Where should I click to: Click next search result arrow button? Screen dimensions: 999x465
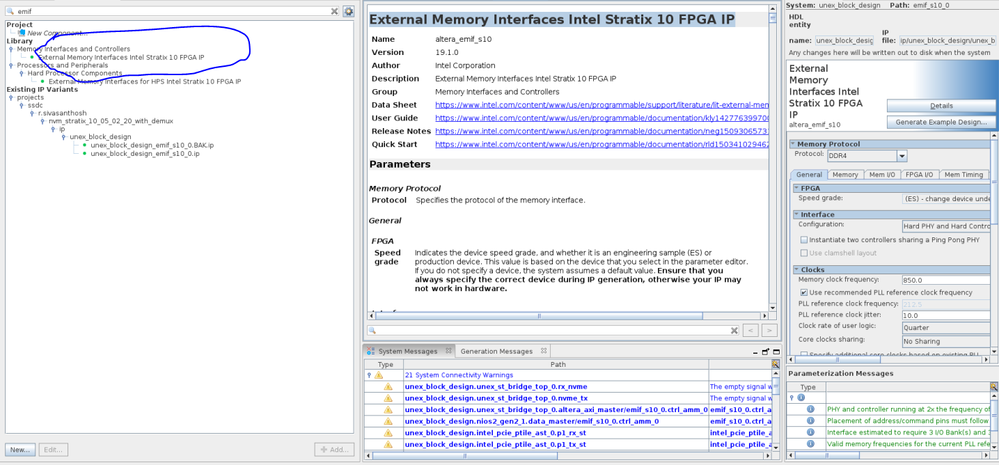tap(769, 330)
